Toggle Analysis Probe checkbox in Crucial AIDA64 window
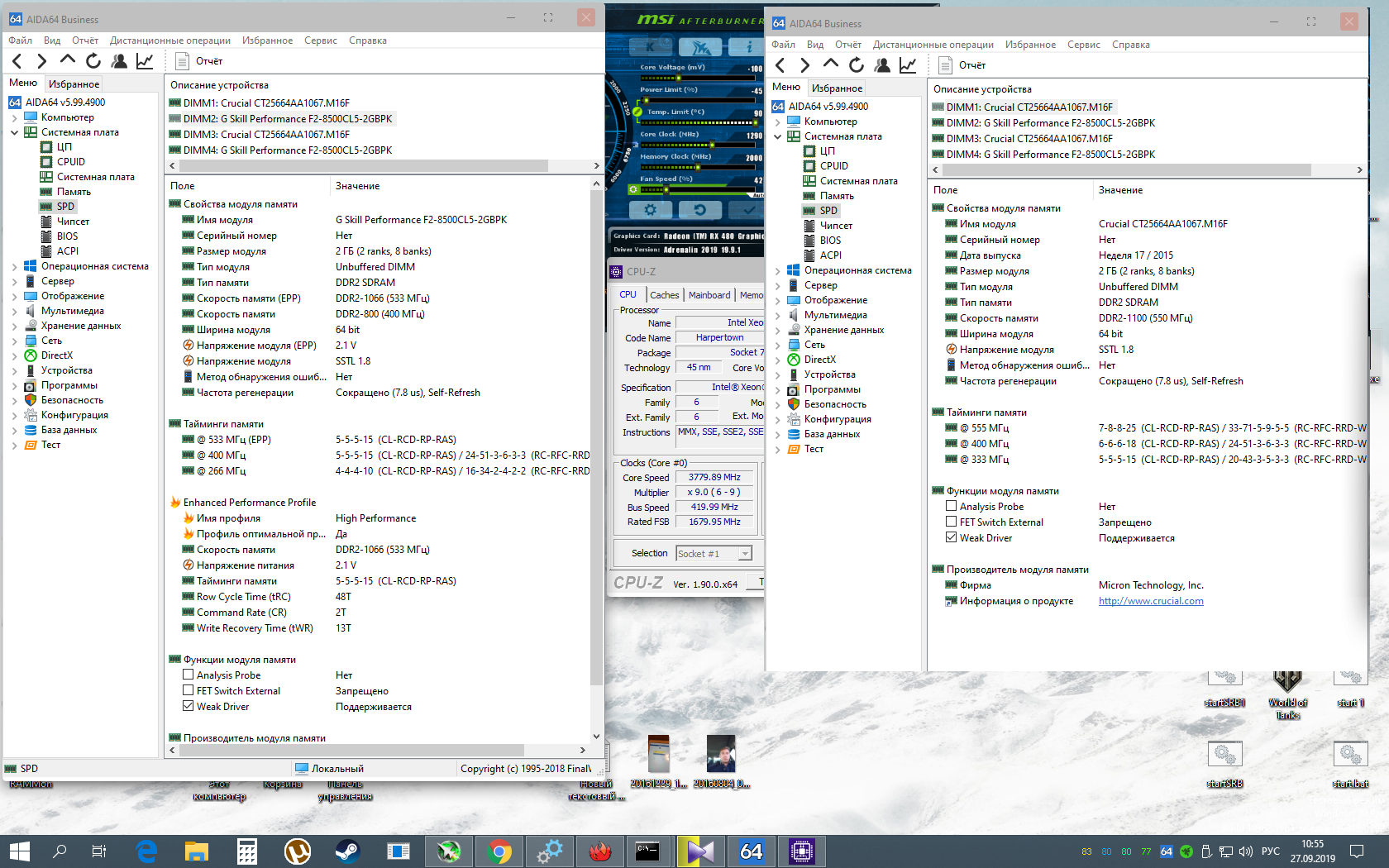The image size is (1389, 868). 952,507
